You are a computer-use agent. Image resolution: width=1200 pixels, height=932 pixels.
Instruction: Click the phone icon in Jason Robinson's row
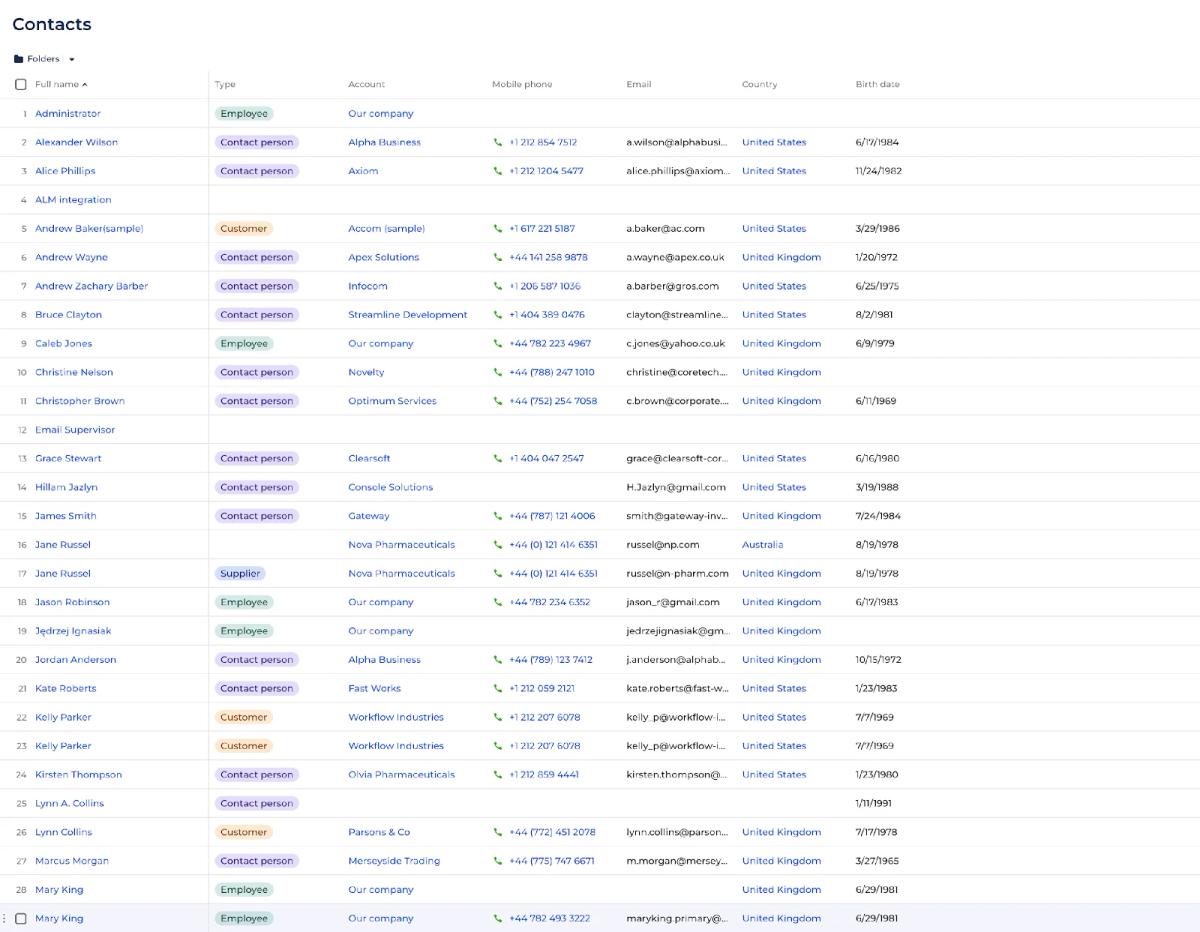coord(498,602)
